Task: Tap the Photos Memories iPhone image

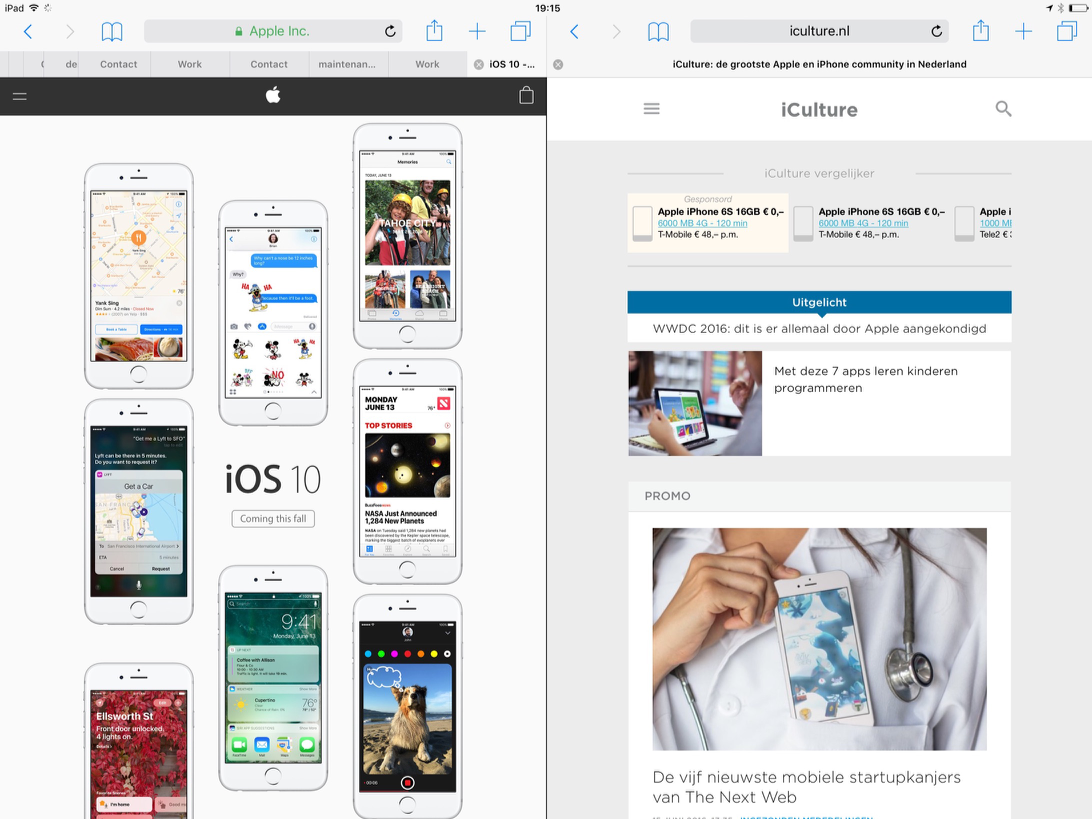Action: (x=407, y=236)
